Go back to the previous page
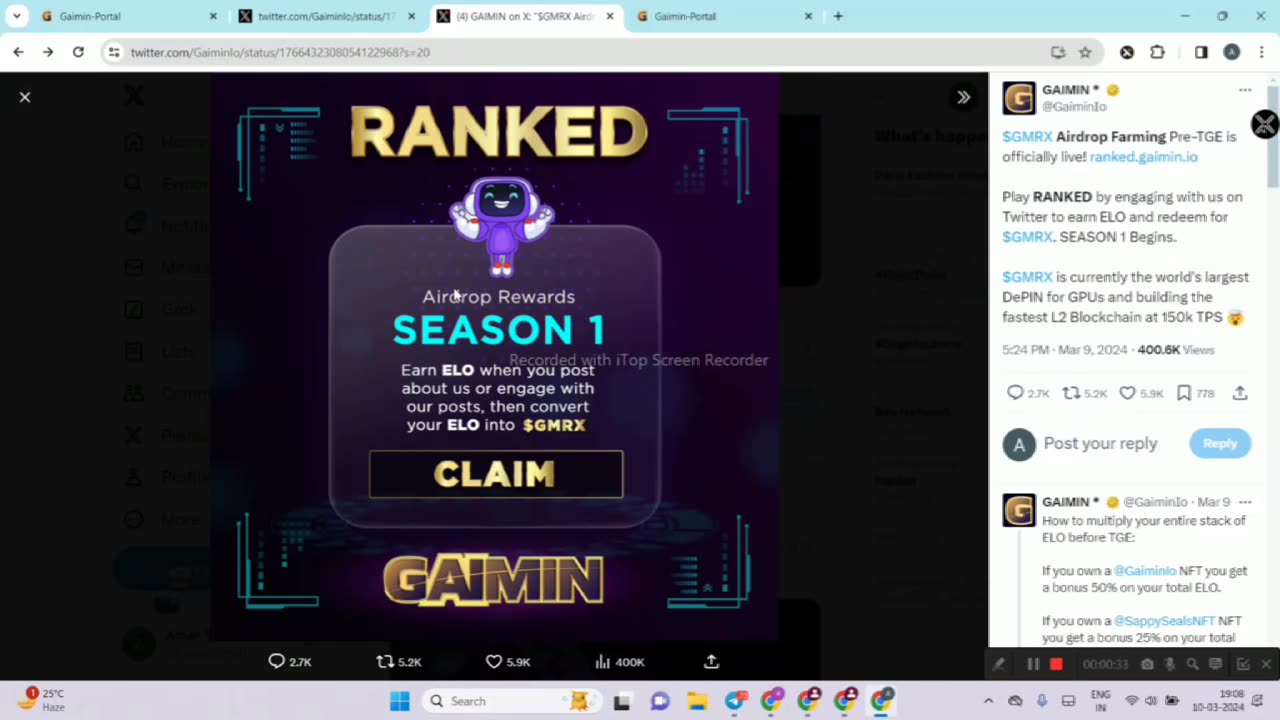Screen dimensions: 1280x720 point(18,52)
